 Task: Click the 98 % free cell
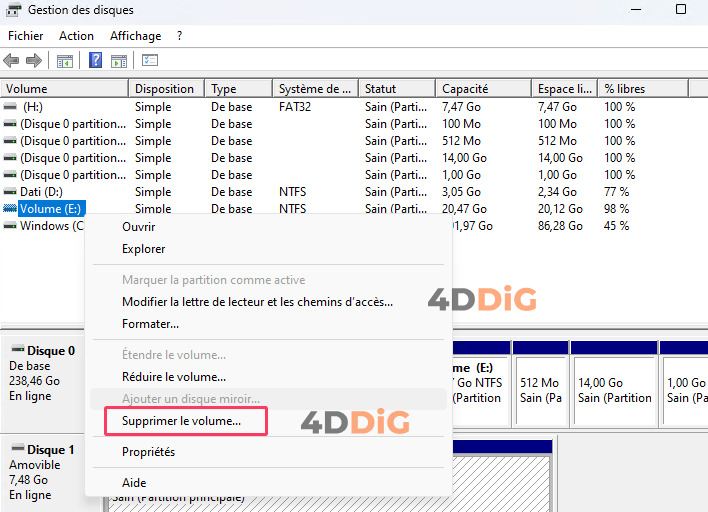click(x=616, y=209)
